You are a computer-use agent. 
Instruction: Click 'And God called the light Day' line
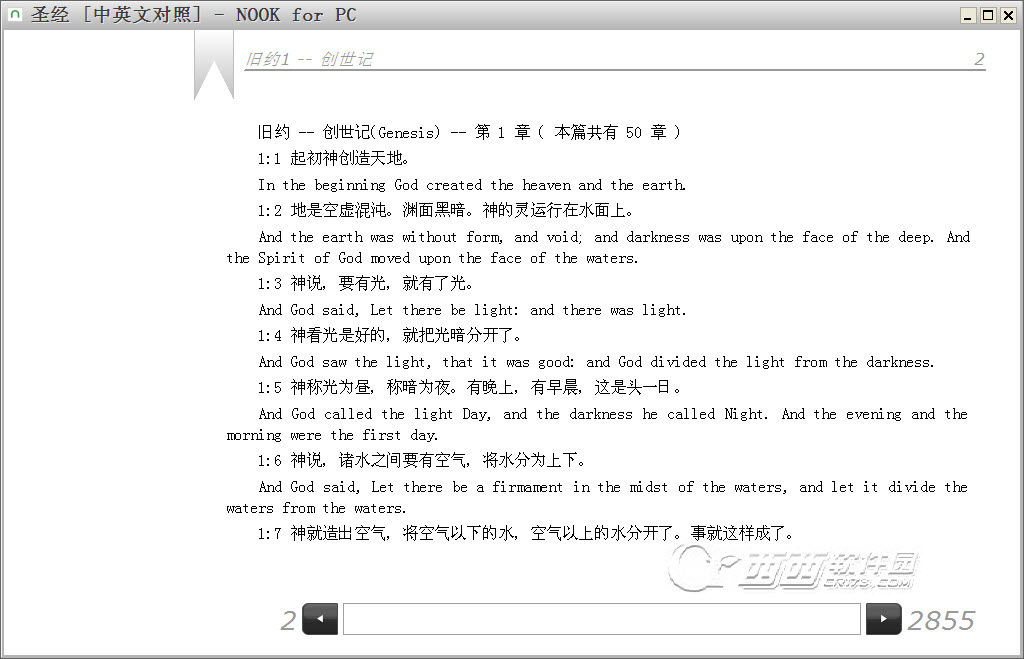[613, 414]
